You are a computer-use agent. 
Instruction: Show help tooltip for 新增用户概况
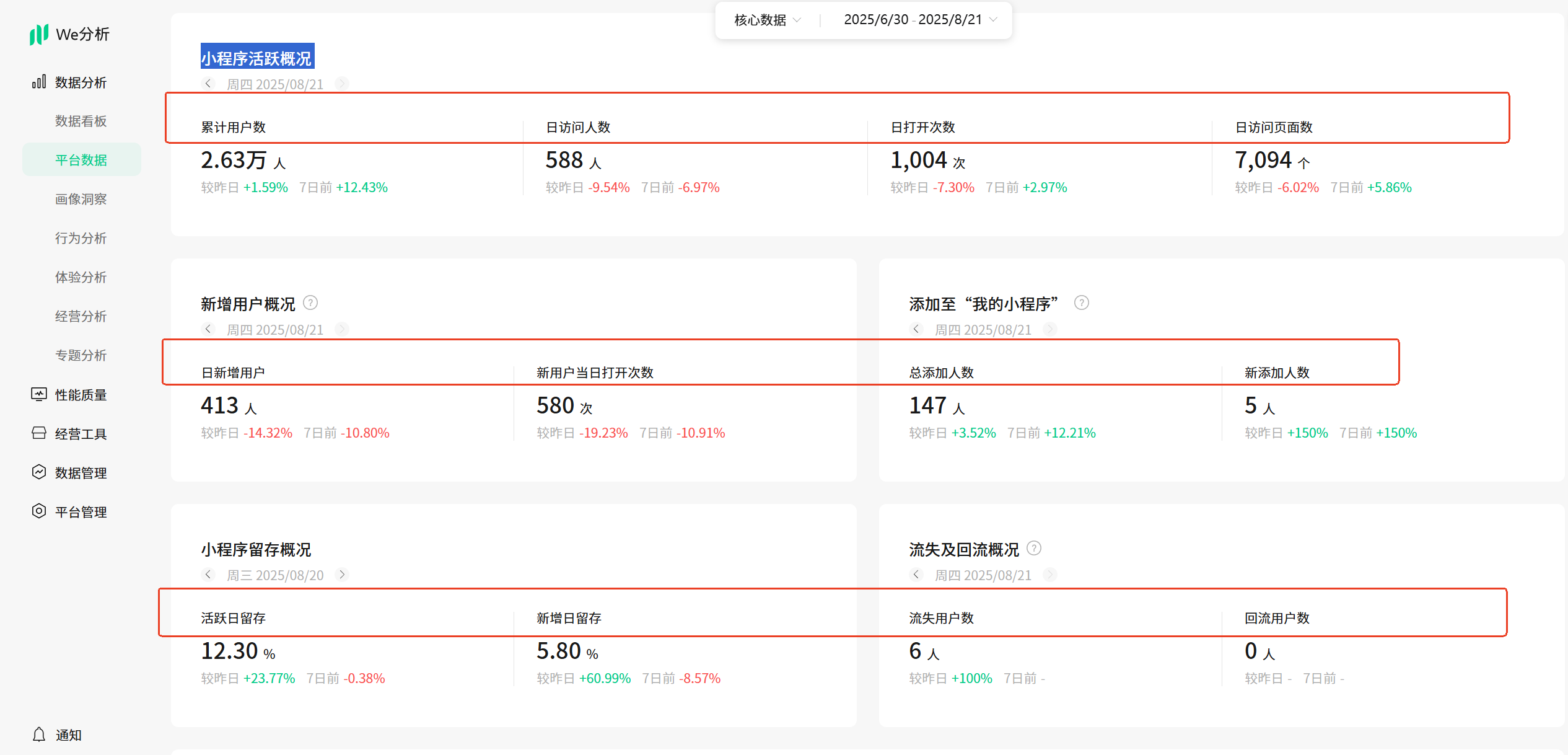tap(310, 303)
